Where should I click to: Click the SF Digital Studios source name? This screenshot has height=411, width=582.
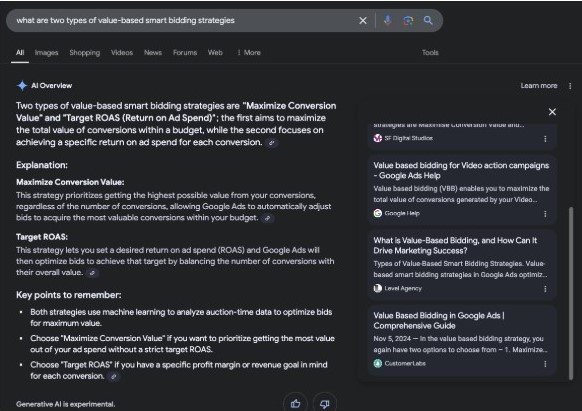point(408,138)
